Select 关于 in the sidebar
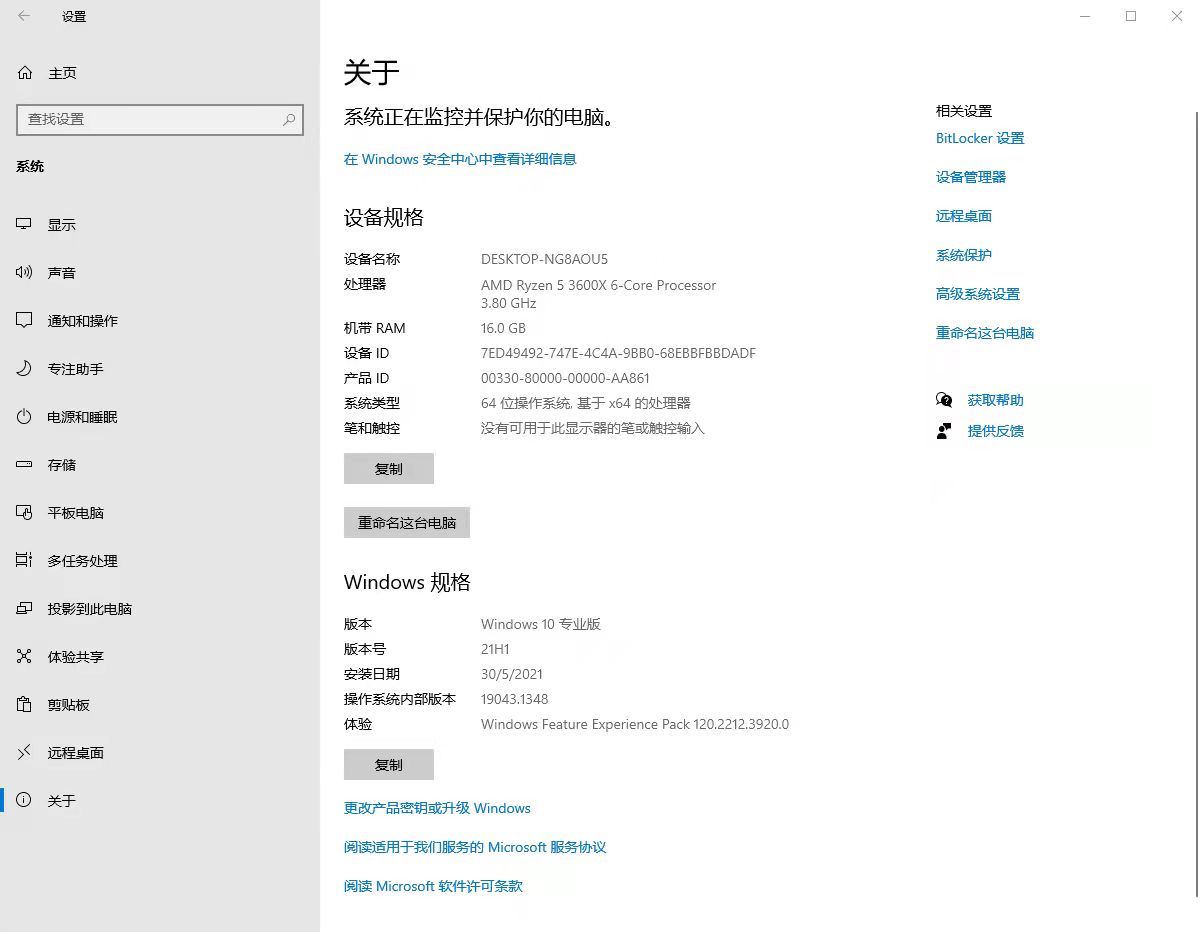 pos(160,801)
